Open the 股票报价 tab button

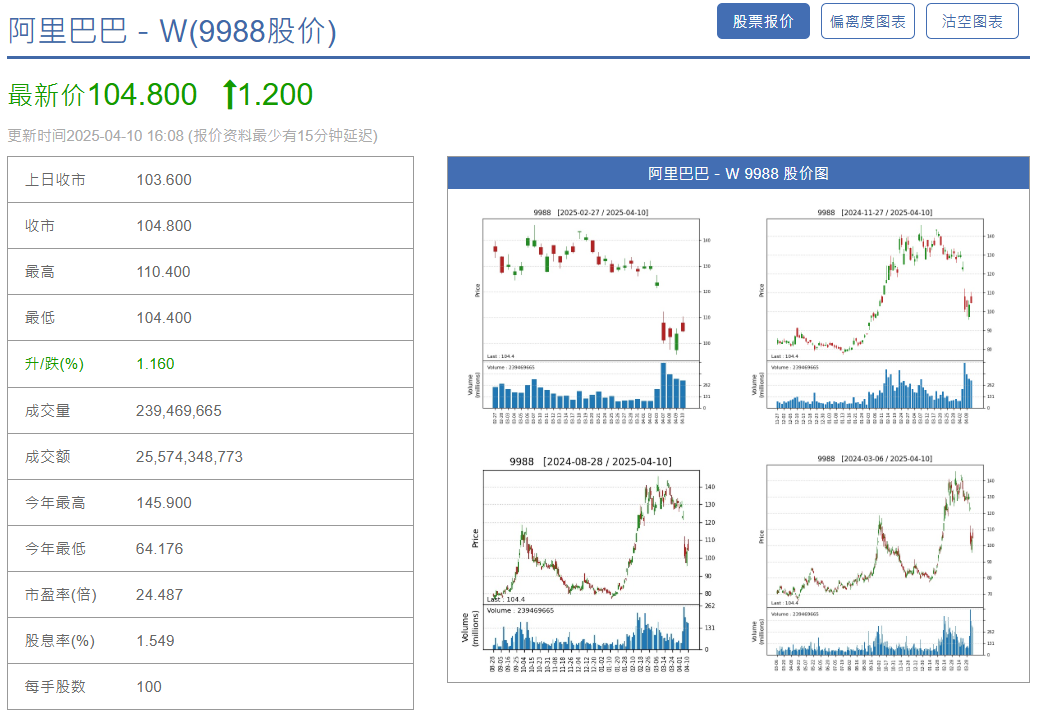[x=763, y=21]
